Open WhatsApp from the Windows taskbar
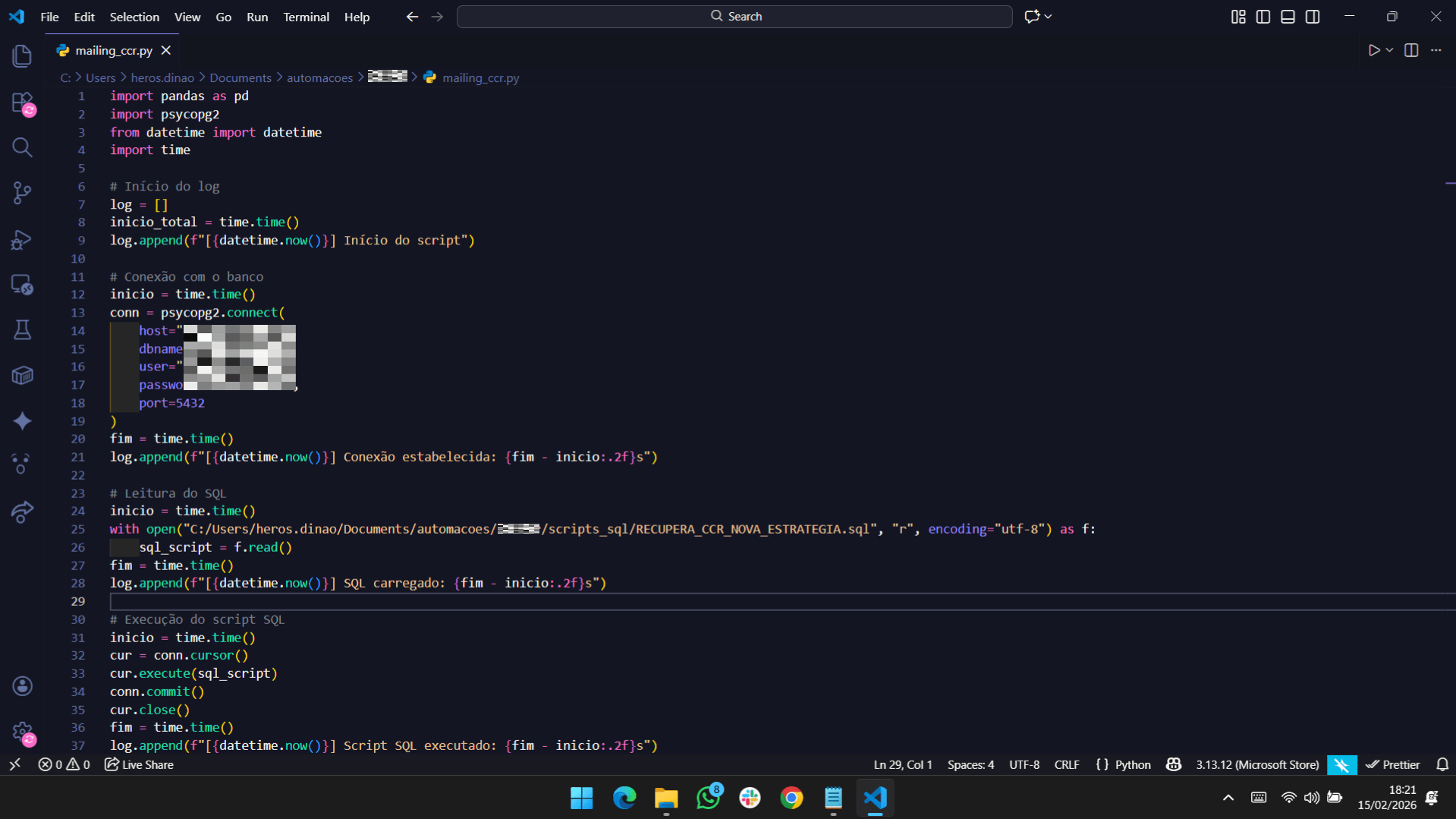Image resolution: width=1456 pixels, height=819 pixels. point(708,798)
